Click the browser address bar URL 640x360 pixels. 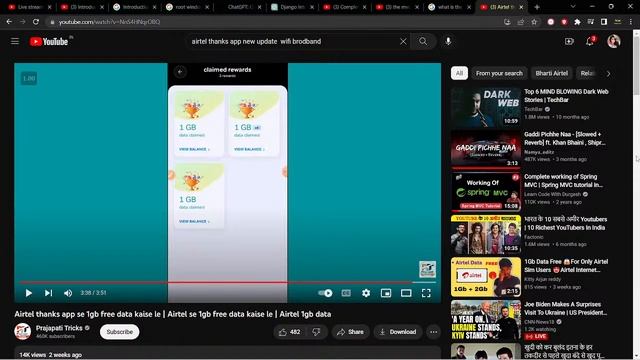[x=109, y=22]
